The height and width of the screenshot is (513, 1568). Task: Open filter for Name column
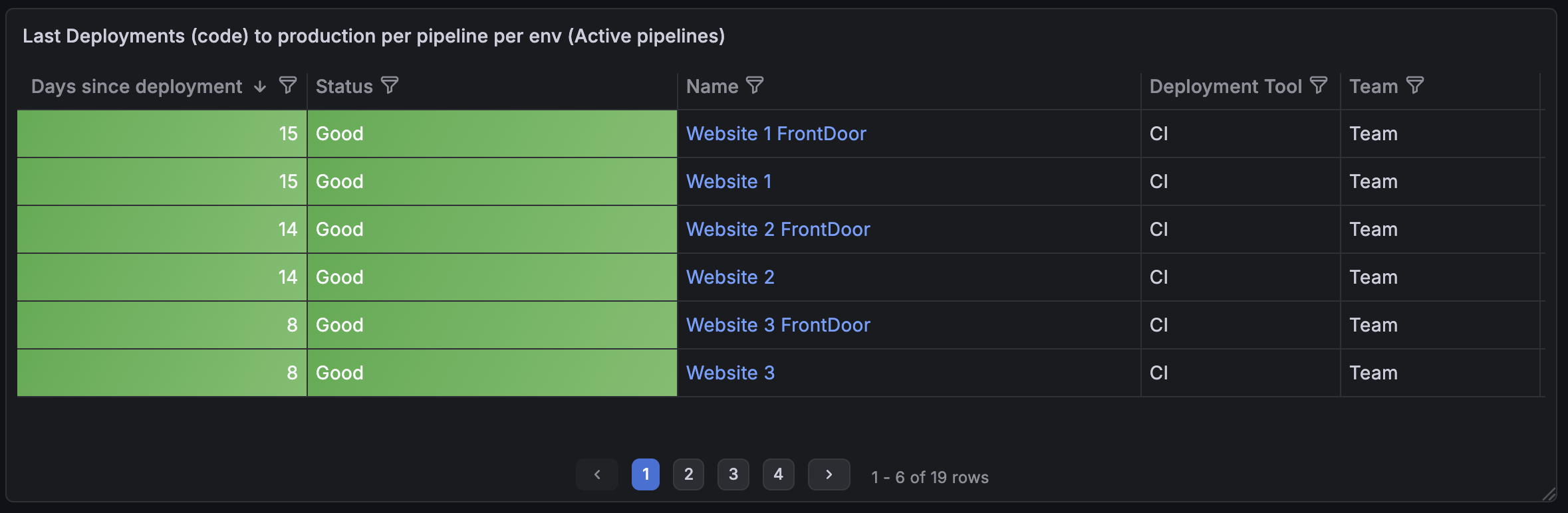755,86
